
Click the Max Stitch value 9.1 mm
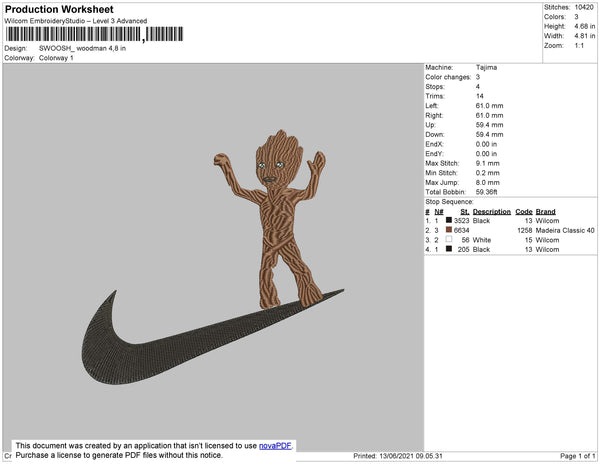tap(488, 163)
